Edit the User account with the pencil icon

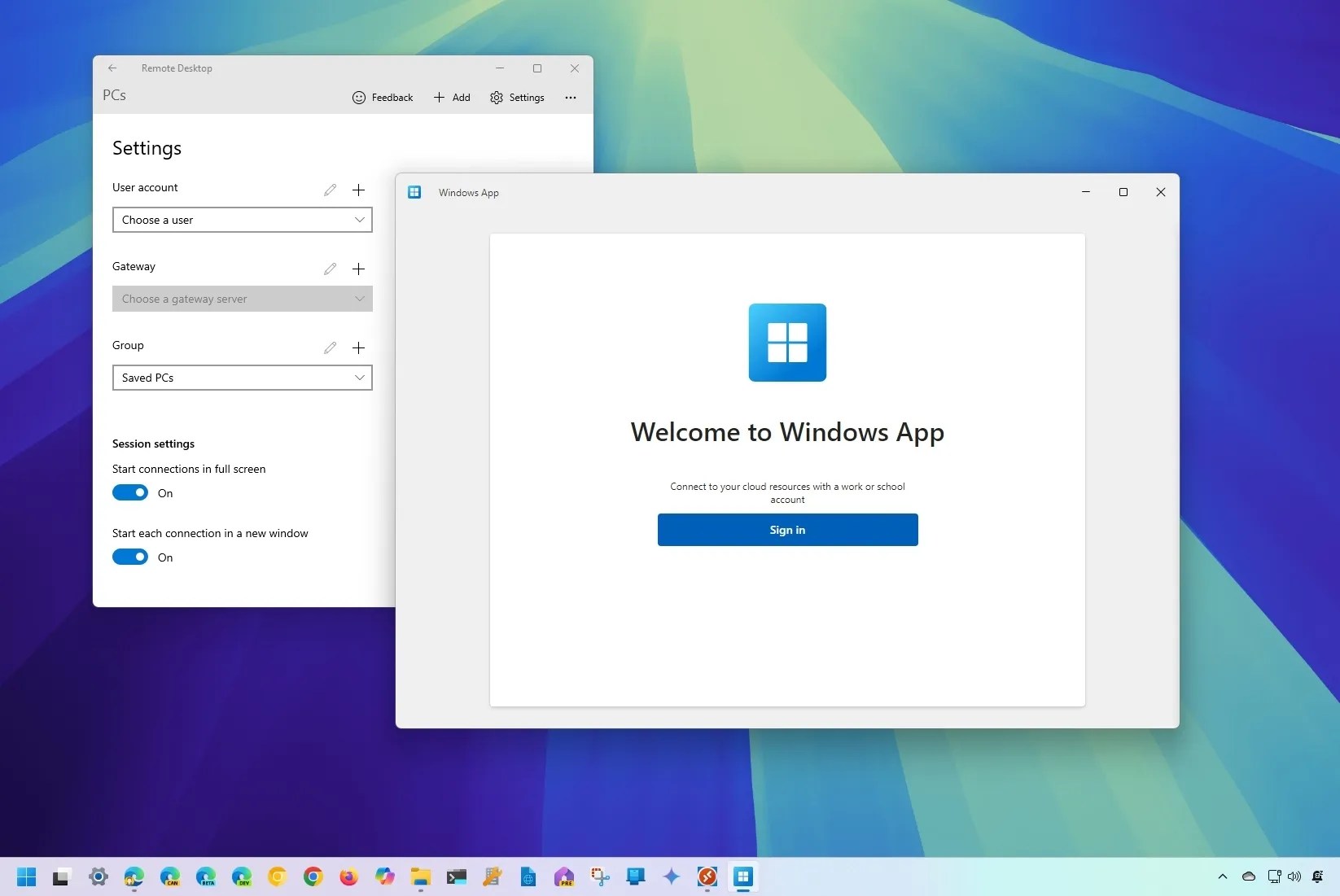330,190
